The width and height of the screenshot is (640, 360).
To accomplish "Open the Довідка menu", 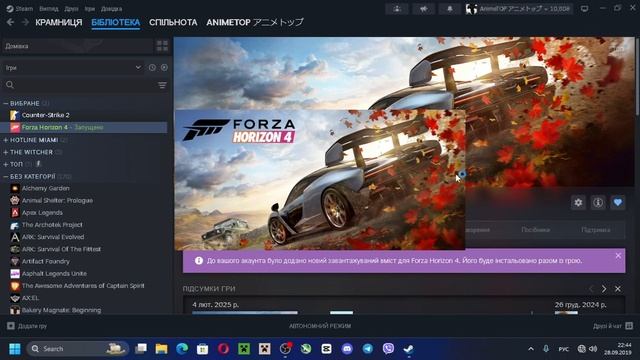I will tap(111, 9).
